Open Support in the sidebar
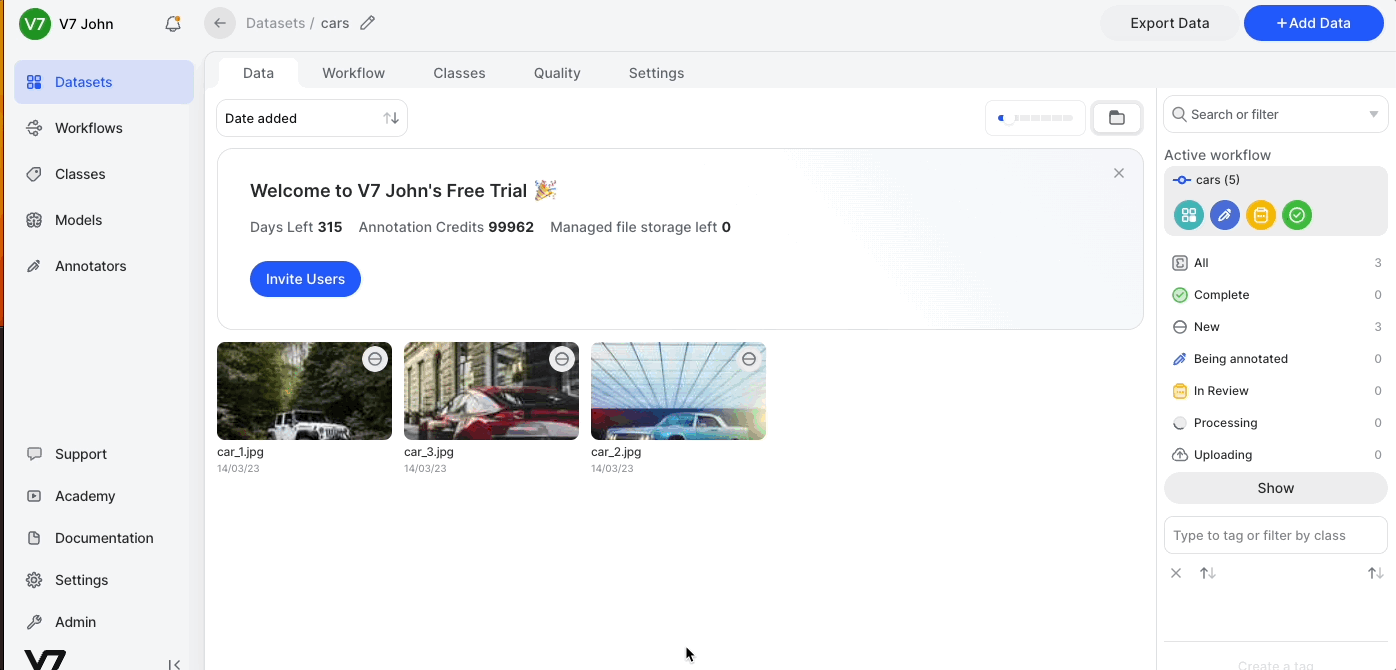This screenshot has height=670, width=1396. 104,454
